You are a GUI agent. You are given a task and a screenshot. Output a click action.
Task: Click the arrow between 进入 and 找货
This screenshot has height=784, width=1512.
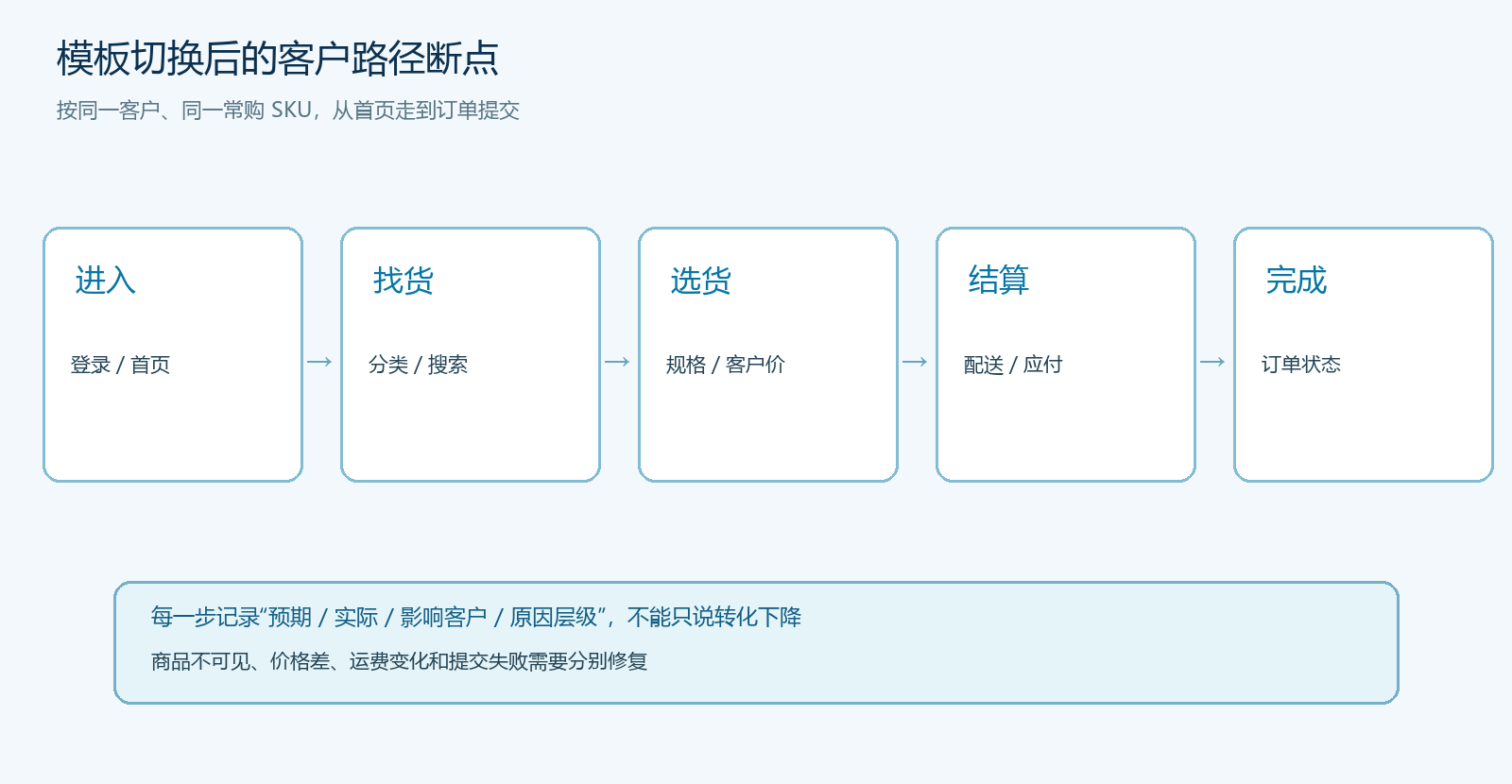[x=319, y=362]
